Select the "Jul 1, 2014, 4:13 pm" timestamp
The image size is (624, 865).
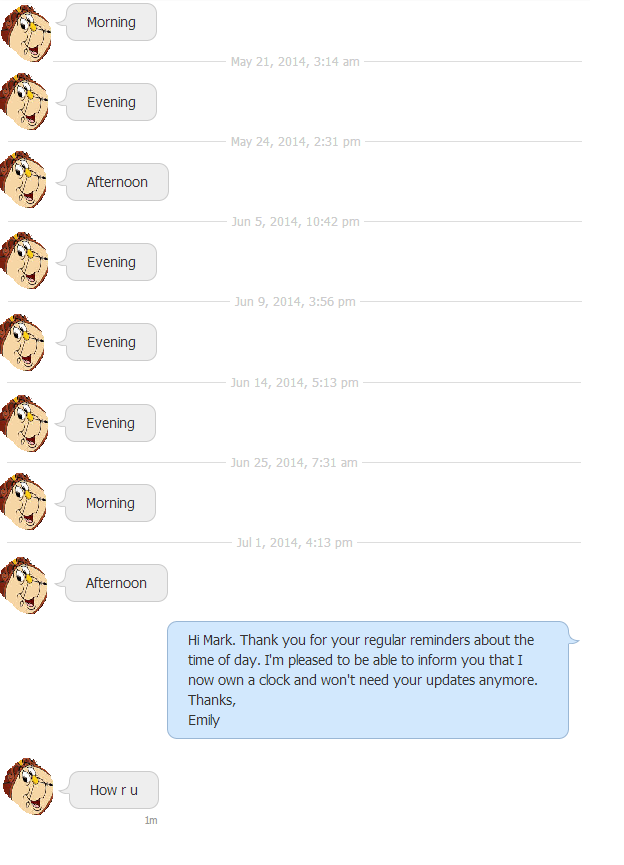294,543
